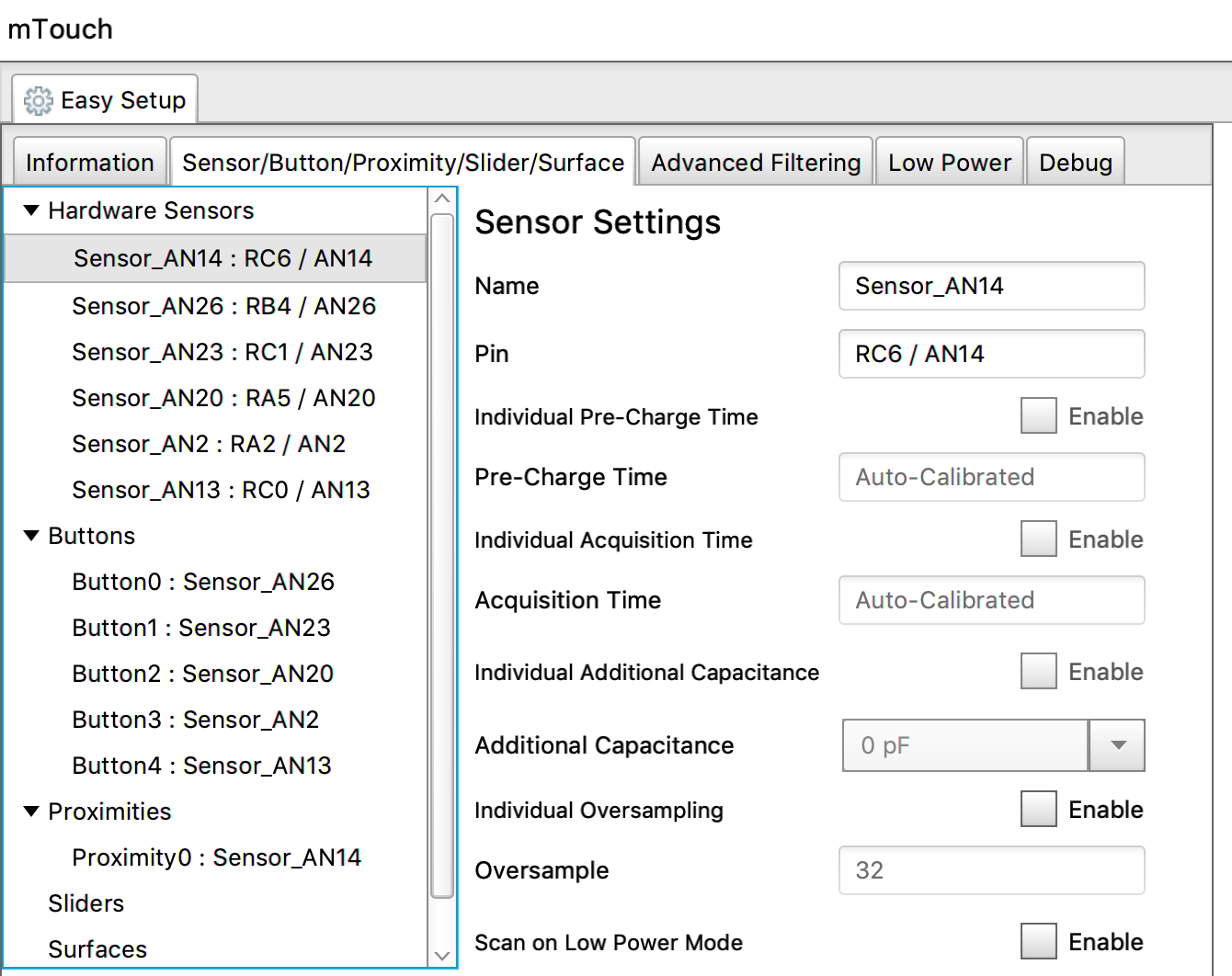1232x976 pixels.
Task: Open the Debug tab
Action: (1075, 162)
